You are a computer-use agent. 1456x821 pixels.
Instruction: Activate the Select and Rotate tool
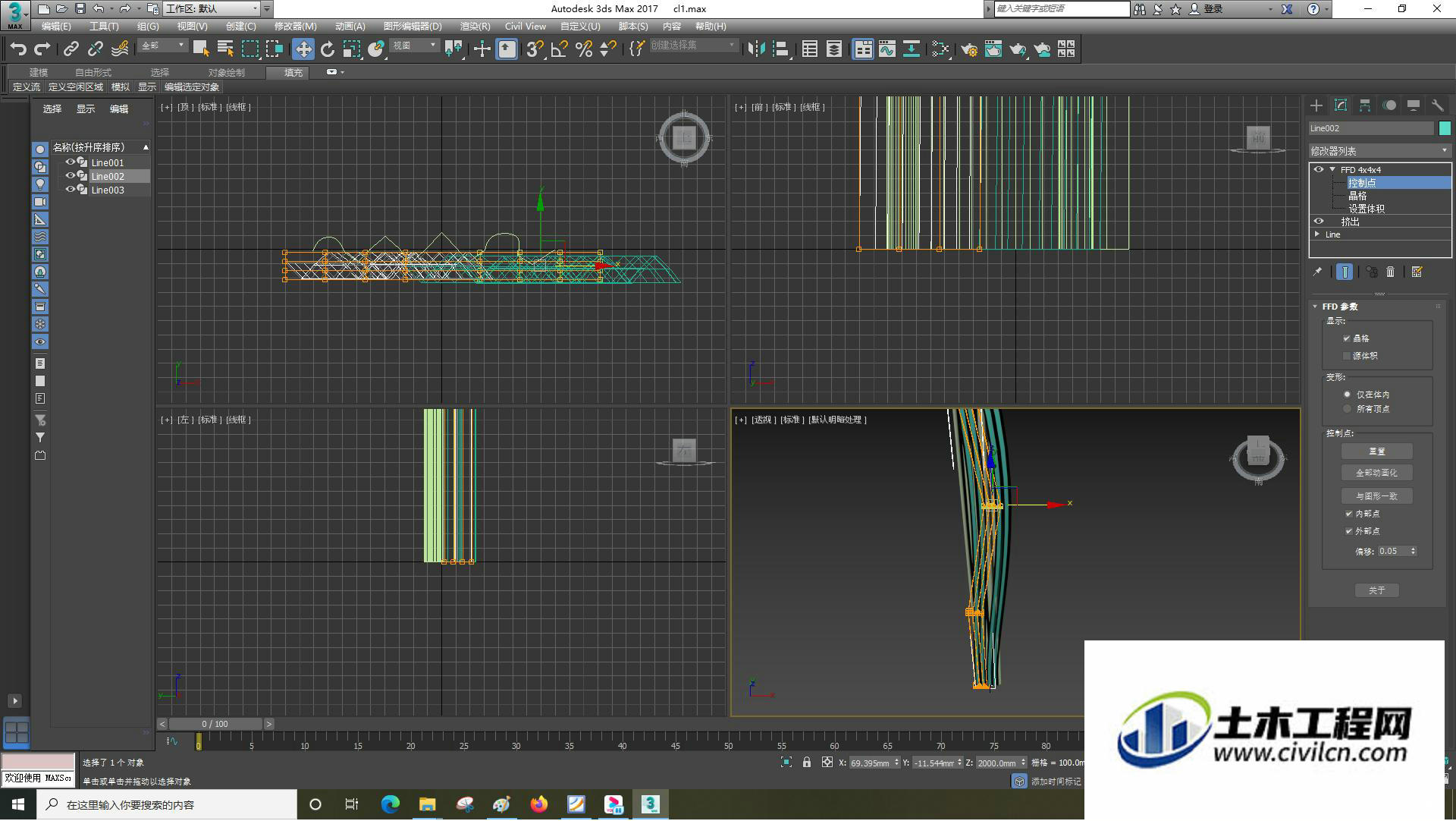point(328,49)
